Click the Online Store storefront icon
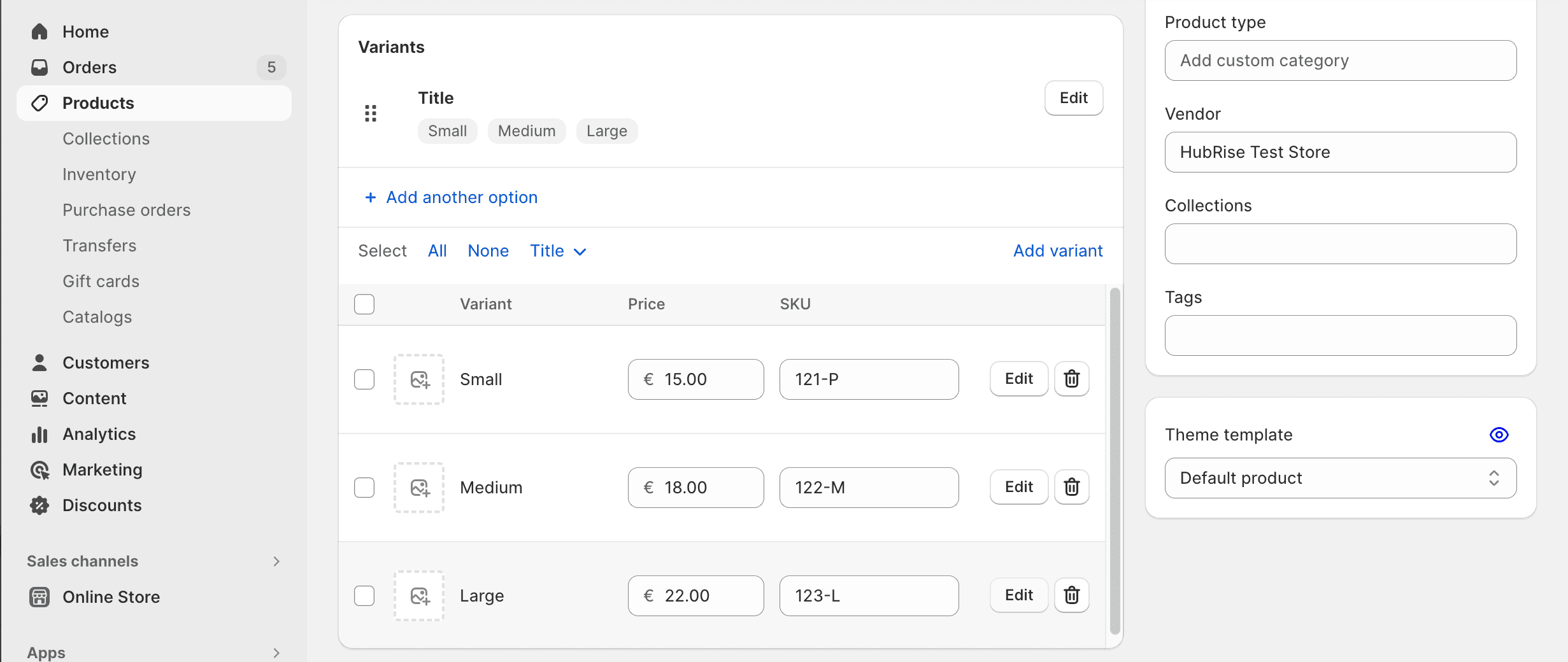The height and width of the screenshot is (662, 1568). pyautogui.click(x=39, y=596)
